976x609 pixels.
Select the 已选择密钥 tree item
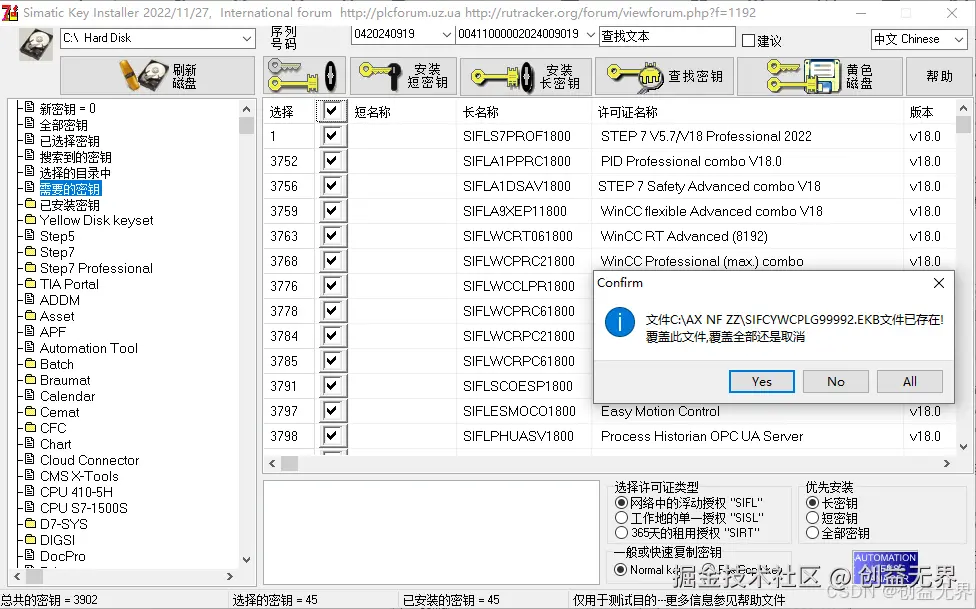[69, 141]
